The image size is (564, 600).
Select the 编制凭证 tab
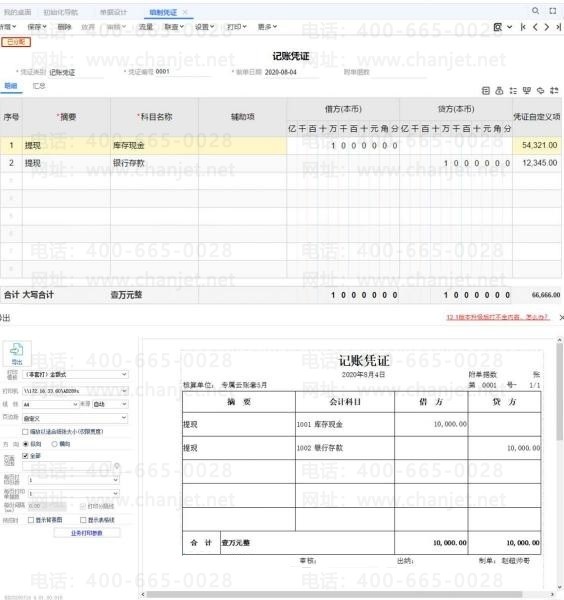163,12
